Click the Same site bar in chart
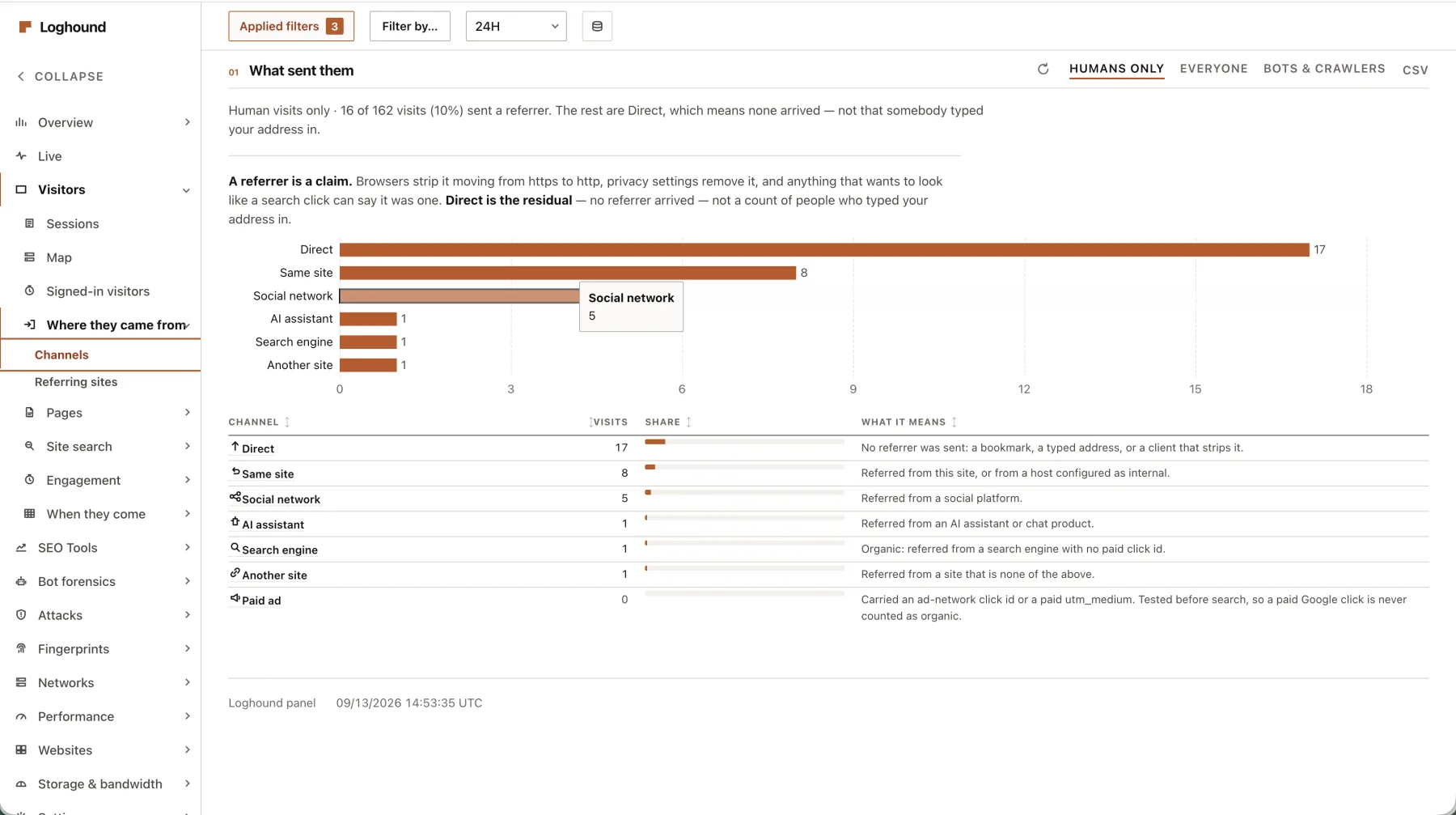 point(568,273)
